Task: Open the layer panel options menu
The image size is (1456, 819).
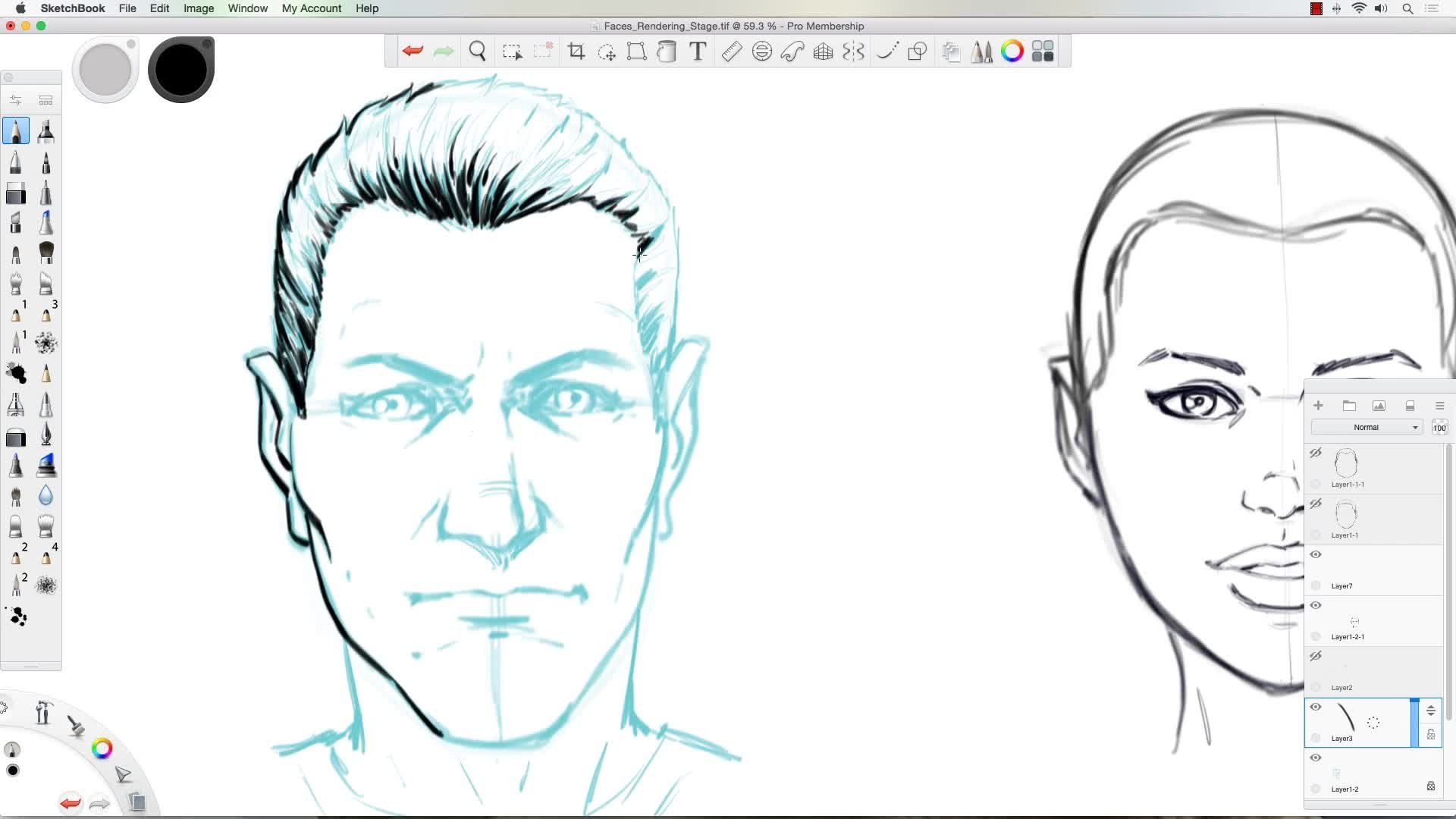Action: pos(1439,406)
